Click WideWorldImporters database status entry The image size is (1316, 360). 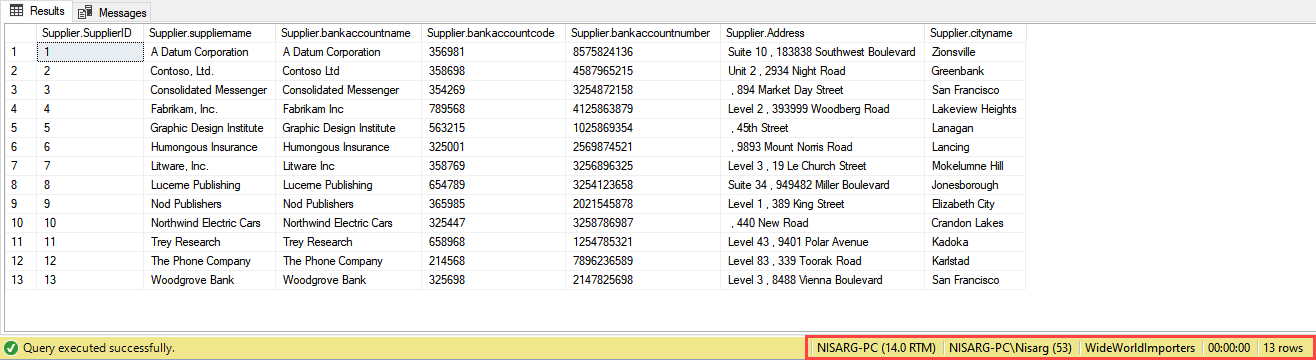(1140, 348)
